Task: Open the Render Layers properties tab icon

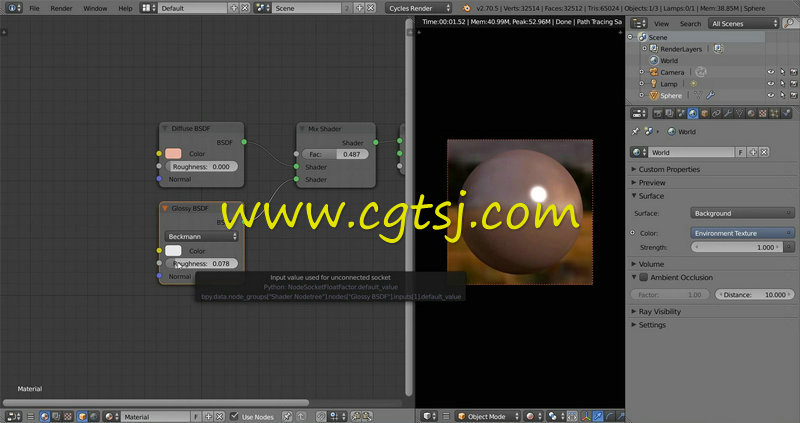Action: click(x=669, y=114)
